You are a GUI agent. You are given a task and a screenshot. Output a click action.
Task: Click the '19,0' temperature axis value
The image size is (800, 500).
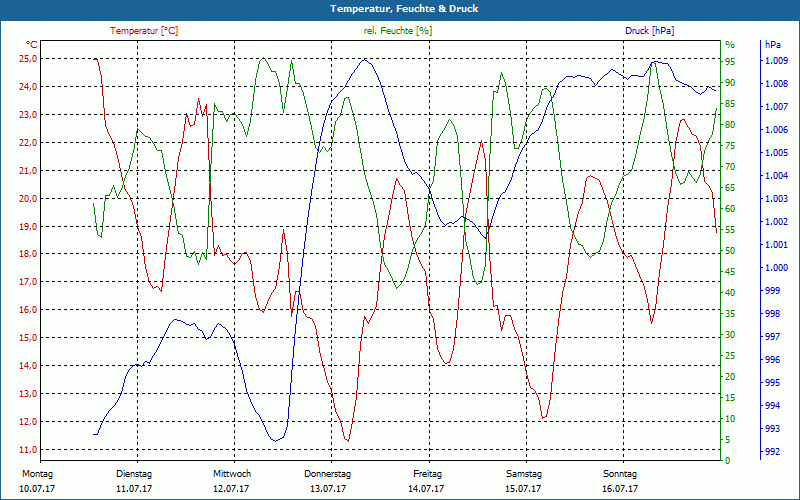click(x=28, y=227)
